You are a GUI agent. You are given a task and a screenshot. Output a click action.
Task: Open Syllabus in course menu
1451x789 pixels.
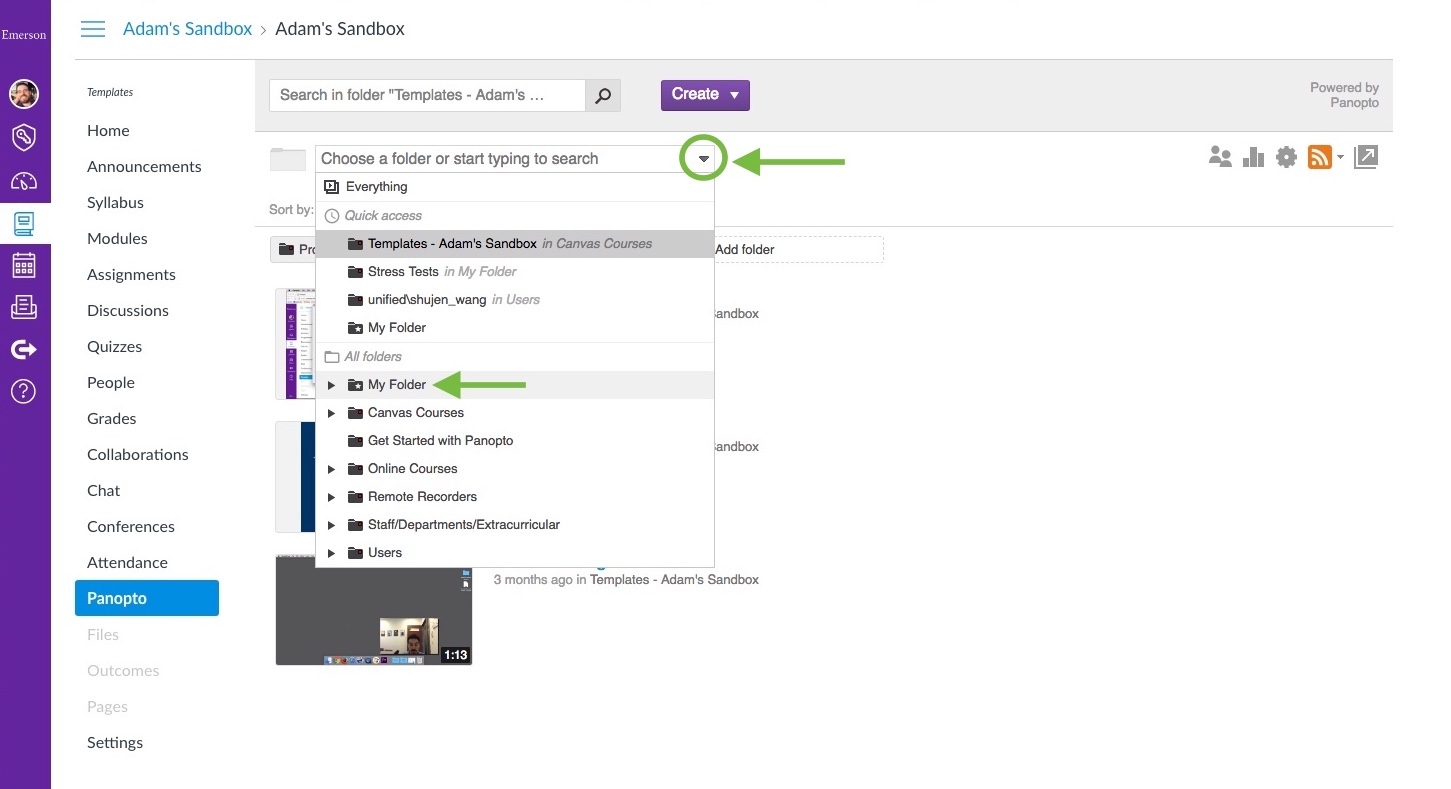click(115, 203)
